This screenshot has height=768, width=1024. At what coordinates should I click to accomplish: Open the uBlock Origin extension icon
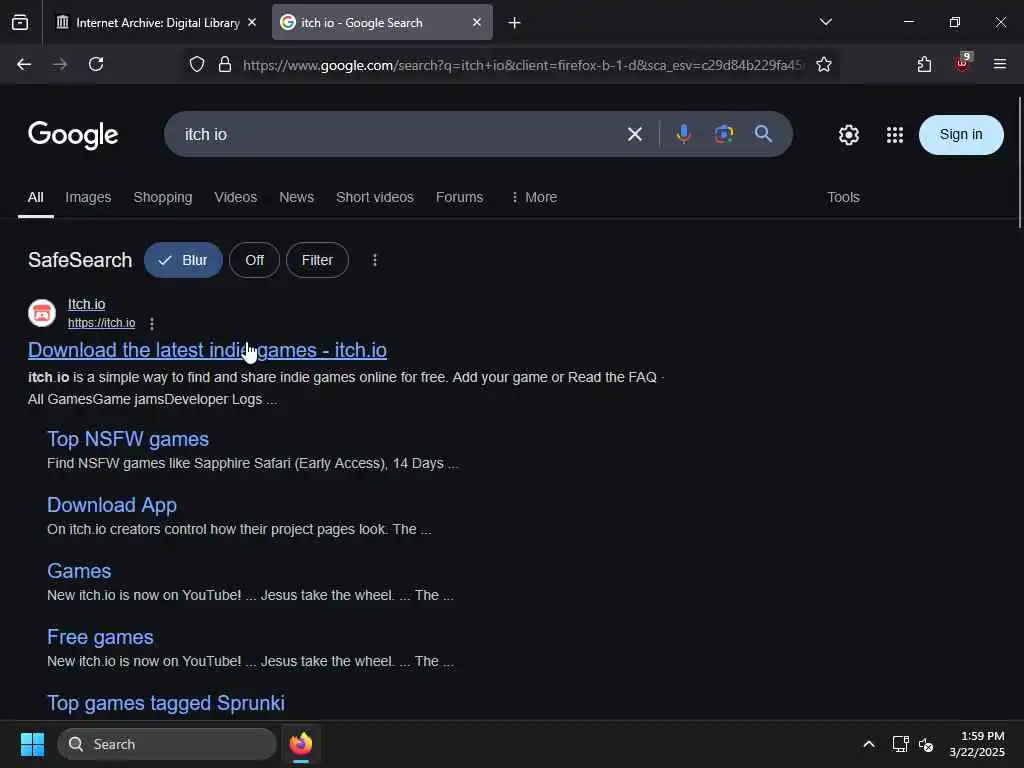[x=963, y=63]
